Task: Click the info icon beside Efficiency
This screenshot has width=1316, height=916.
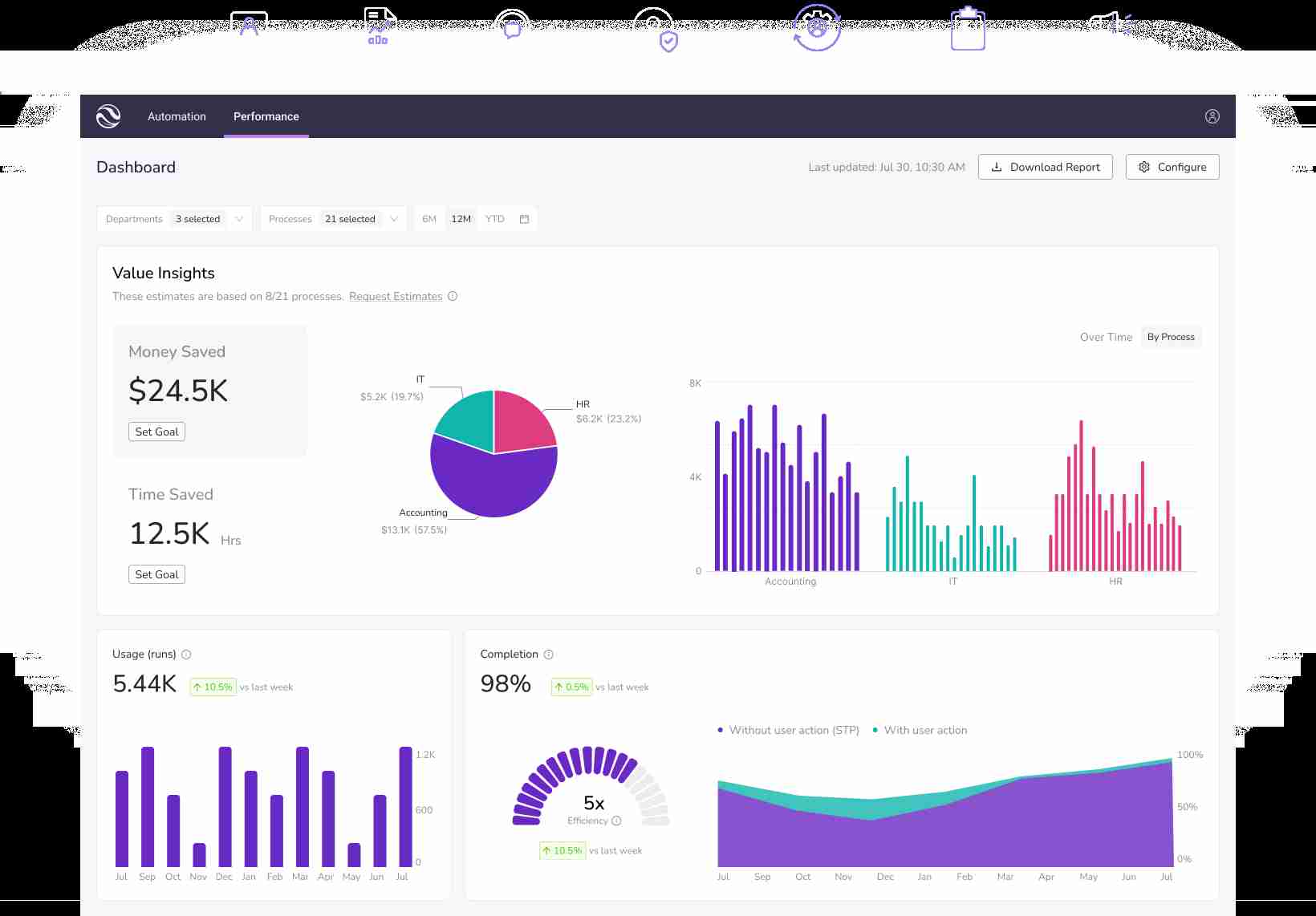Action: 616,821
